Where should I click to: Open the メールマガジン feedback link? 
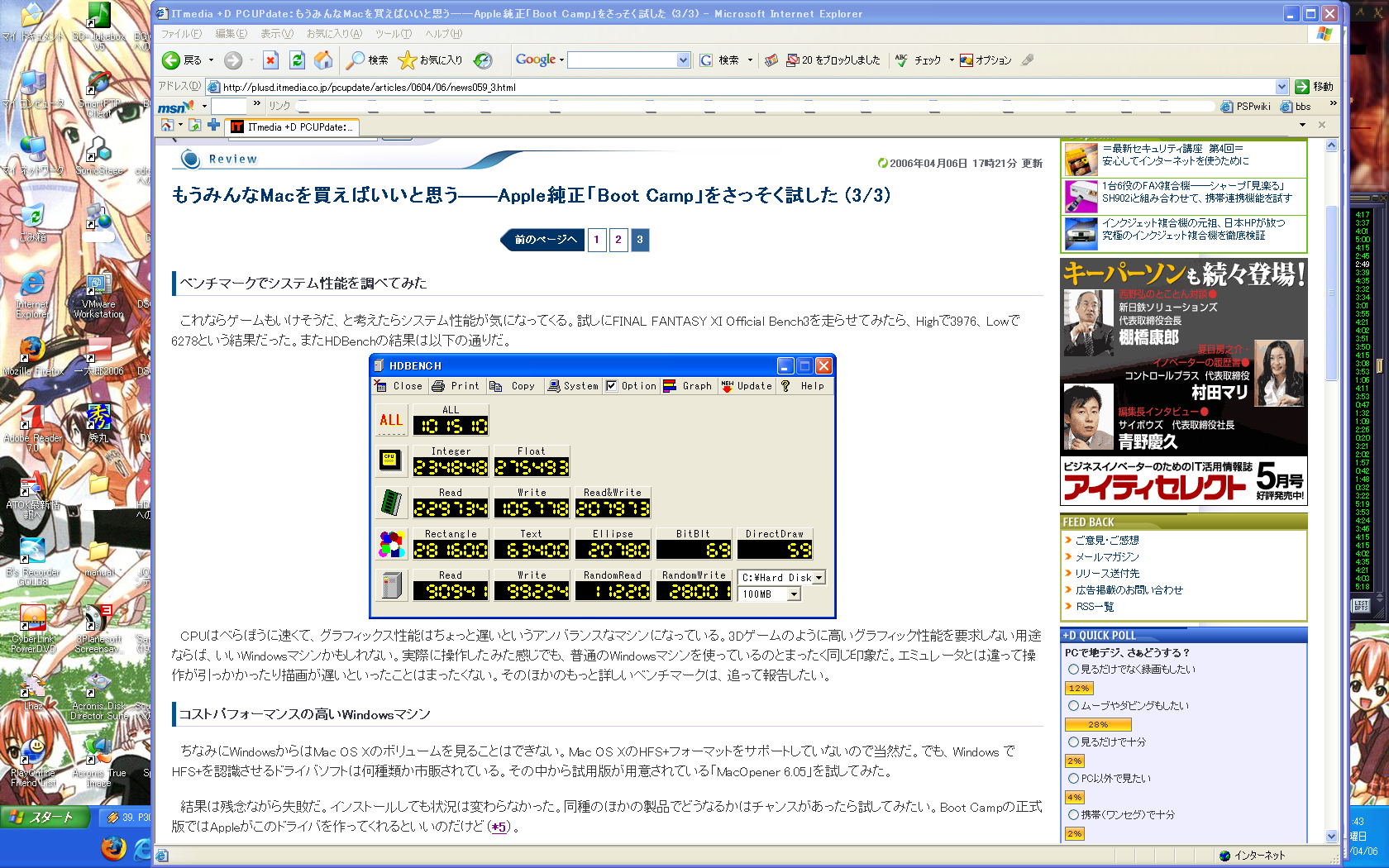pyautogui.click(x=1106, y=557)
